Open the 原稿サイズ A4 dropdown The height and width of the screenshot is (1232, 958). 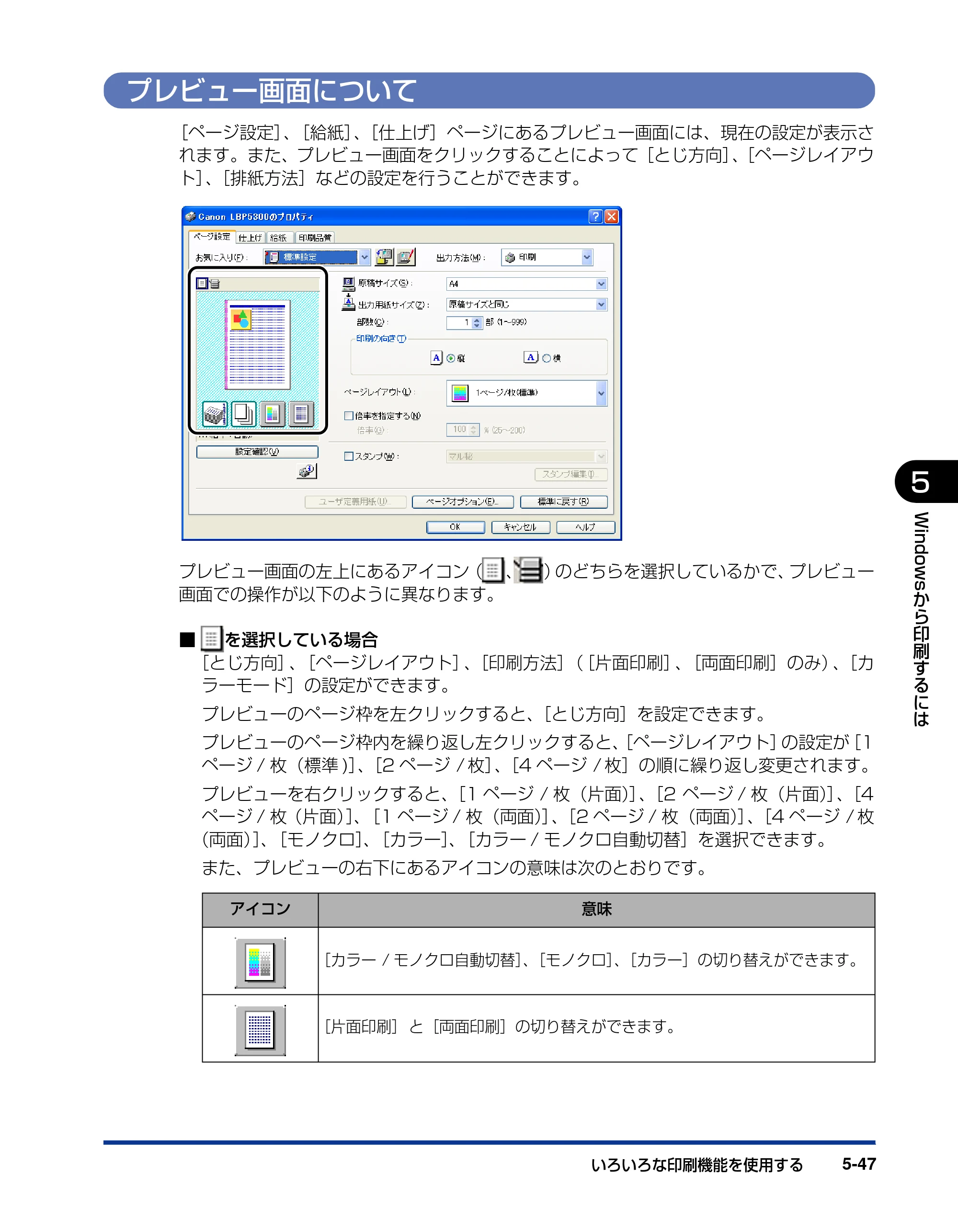tap(526, 284)
